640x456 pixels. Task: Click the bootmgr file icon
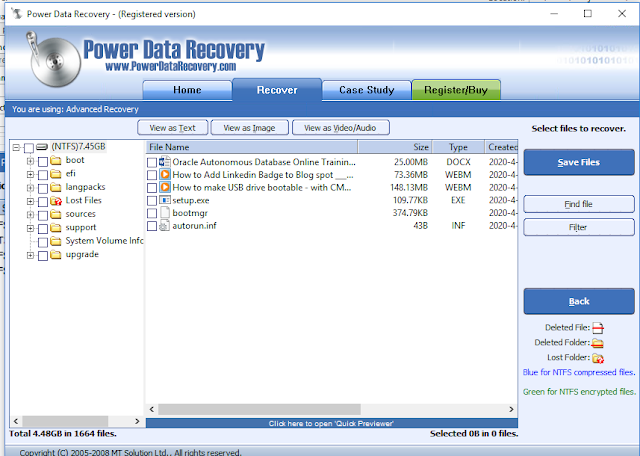pyautogui.click(x=164, y=213)
